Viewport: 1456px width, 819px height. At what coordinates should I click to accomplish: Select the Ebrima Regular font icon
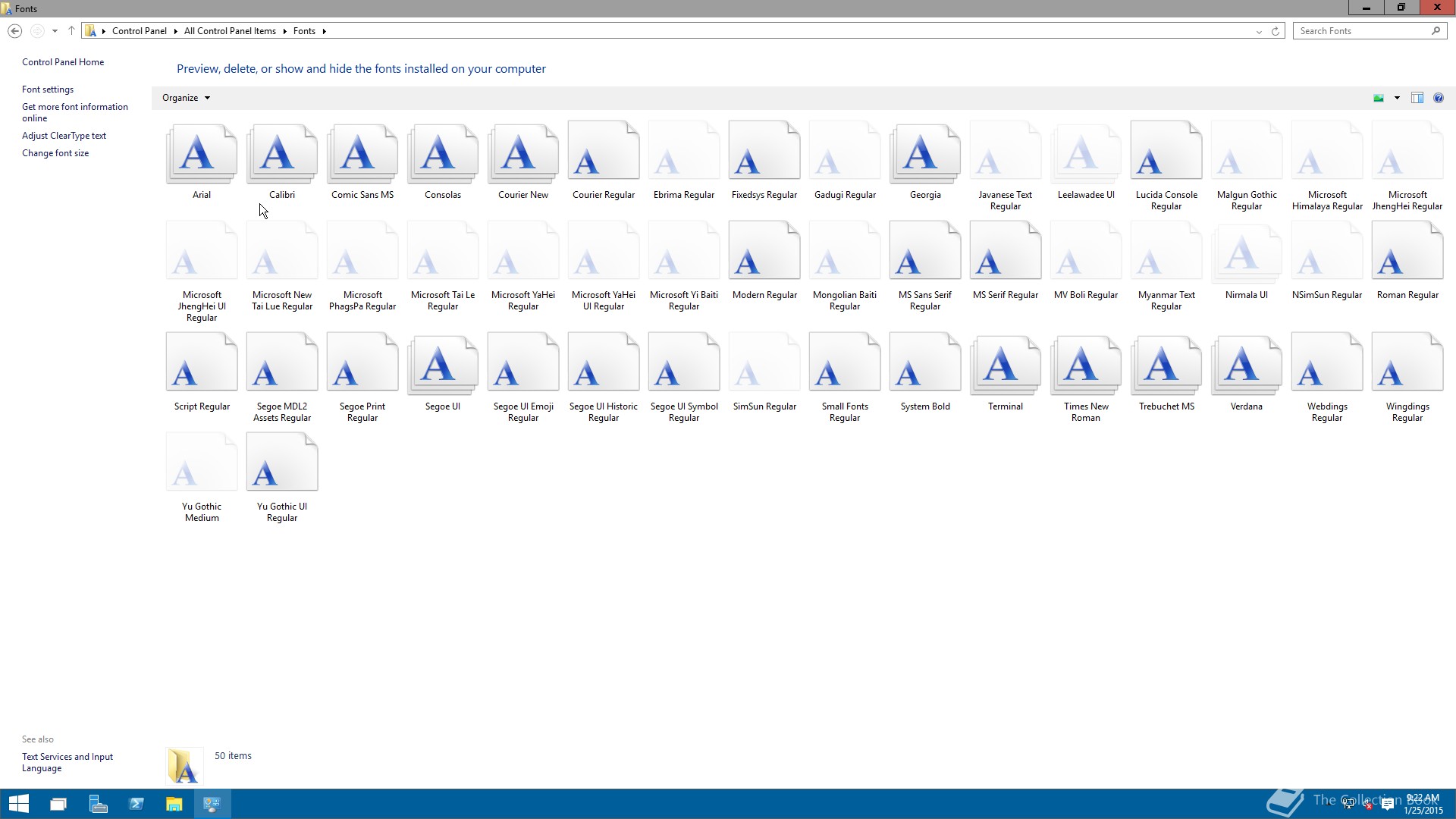click(684, 151)
